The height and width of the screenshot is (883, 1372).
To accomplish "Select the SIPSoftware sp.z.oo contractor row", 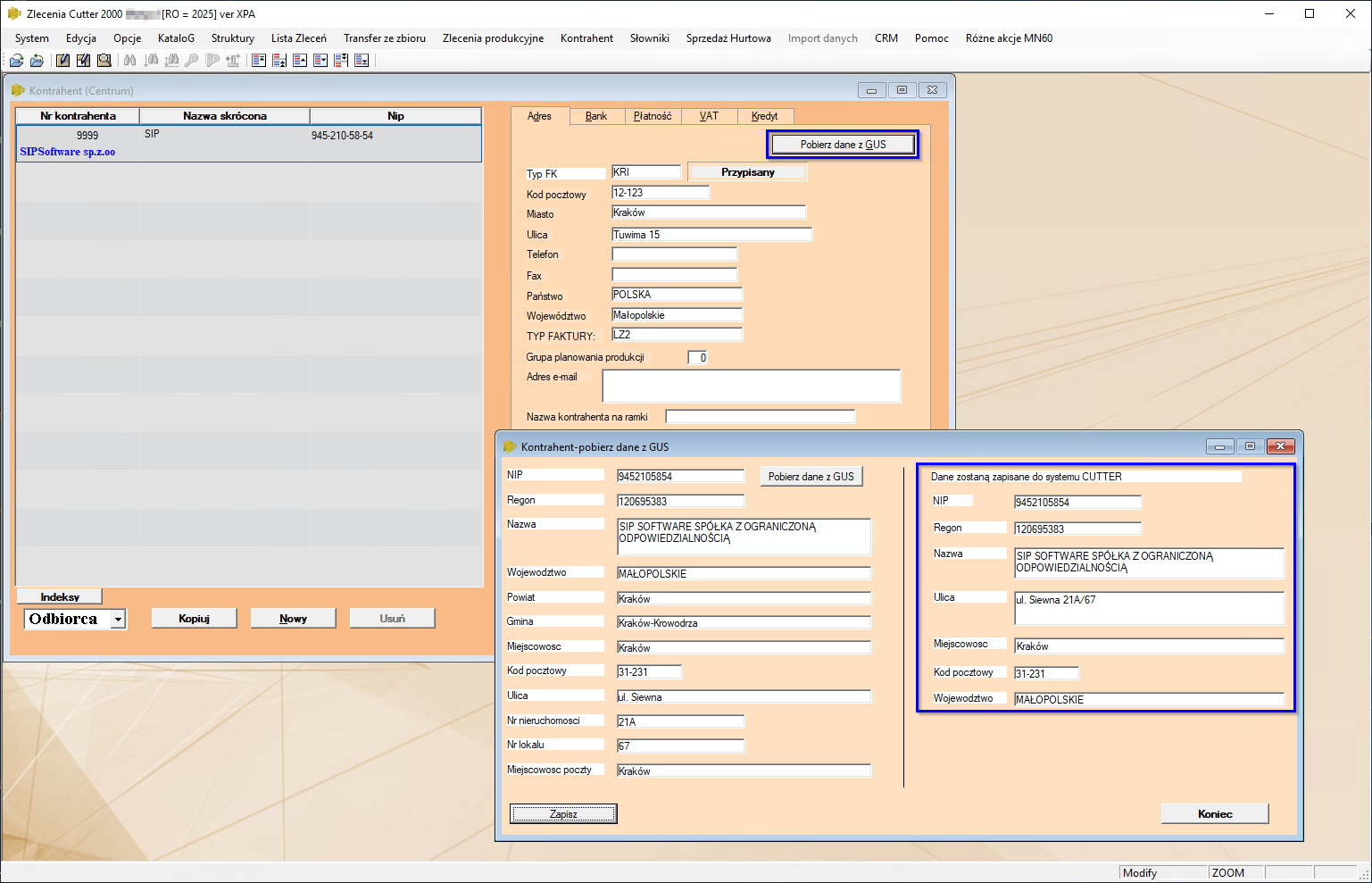I will point(248,144).
